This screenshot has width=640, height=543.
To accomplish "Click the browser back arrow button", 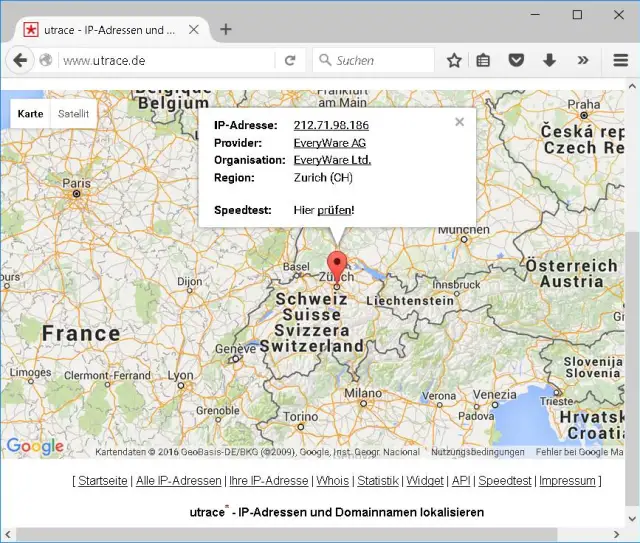I will [x=19, y=60].
